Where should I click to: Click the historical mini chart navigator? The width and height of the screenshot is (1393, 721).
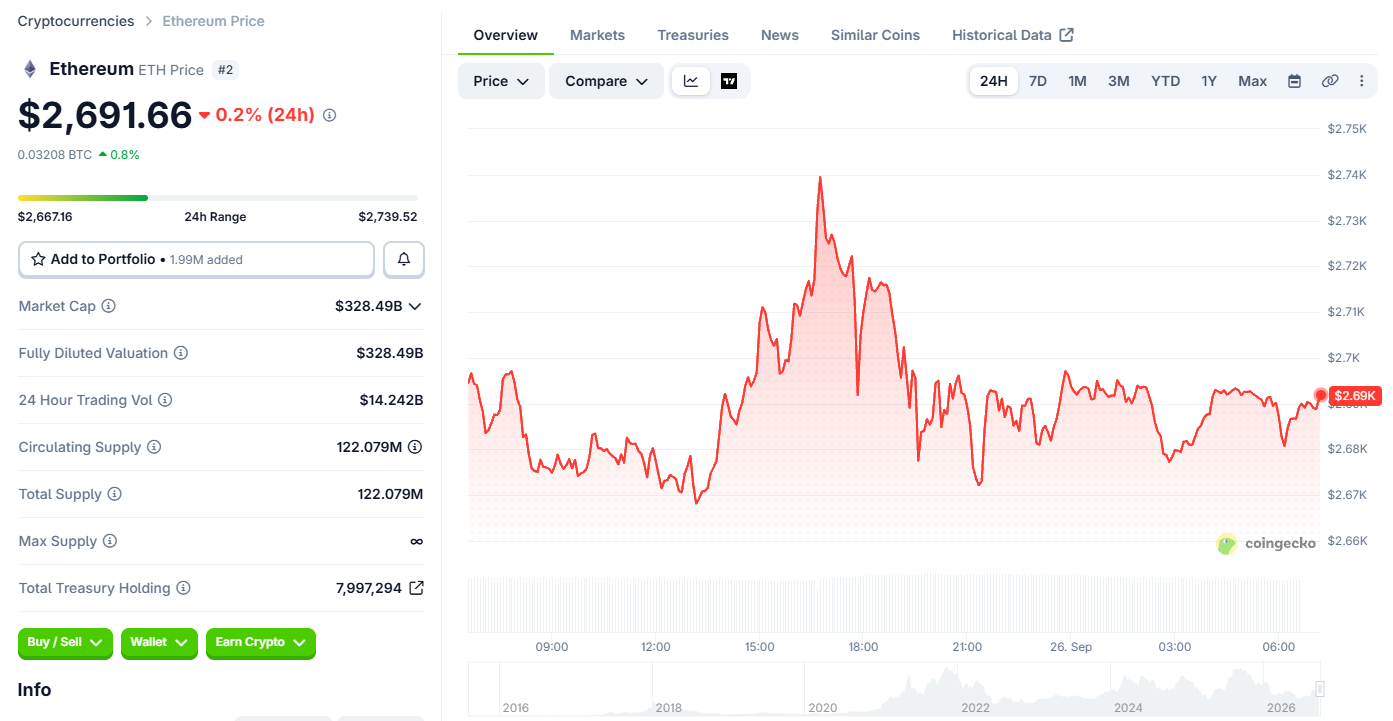[894, 689]
